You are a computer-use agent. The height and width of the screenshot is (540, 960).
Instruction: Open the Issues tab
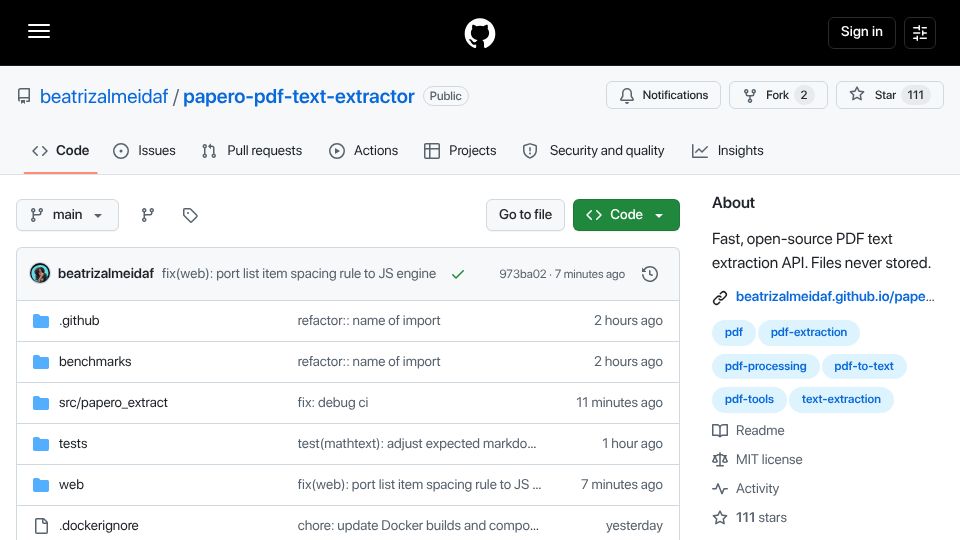point(144,151)
